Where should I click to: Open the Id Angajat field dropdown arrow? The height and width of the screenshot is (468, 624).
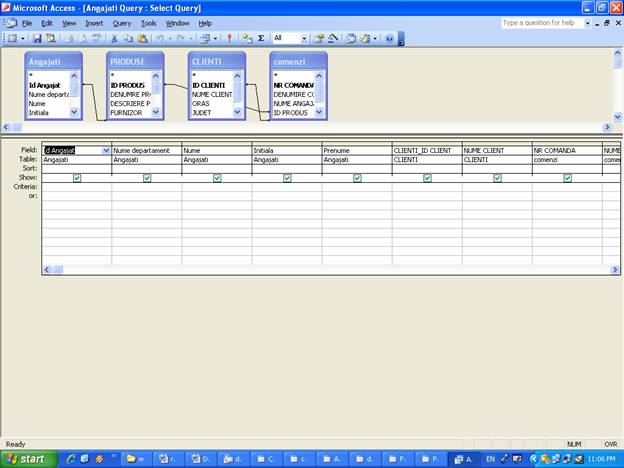(106, 150)
